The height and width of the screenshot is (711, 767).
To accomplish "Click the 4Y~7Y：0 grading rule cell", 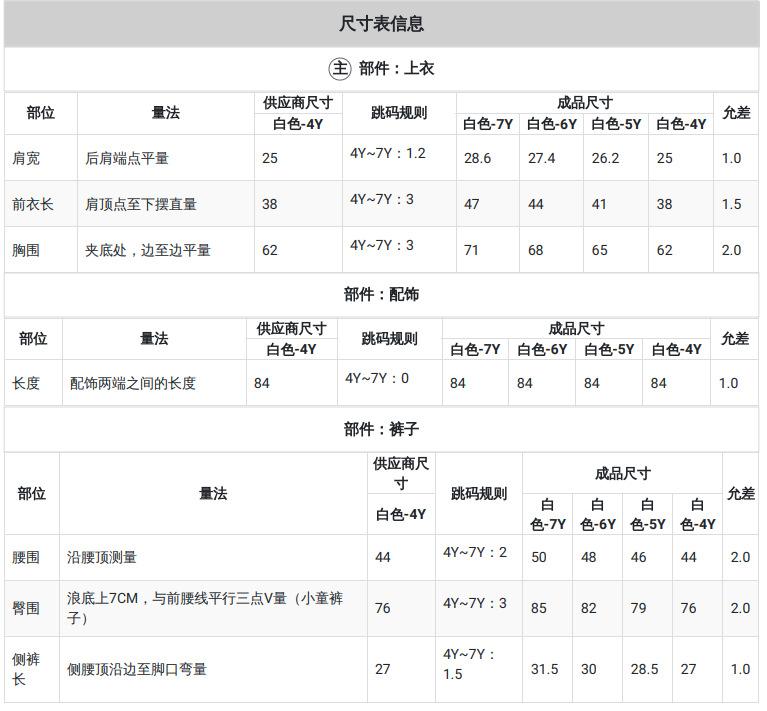I will tap(377, 378).
